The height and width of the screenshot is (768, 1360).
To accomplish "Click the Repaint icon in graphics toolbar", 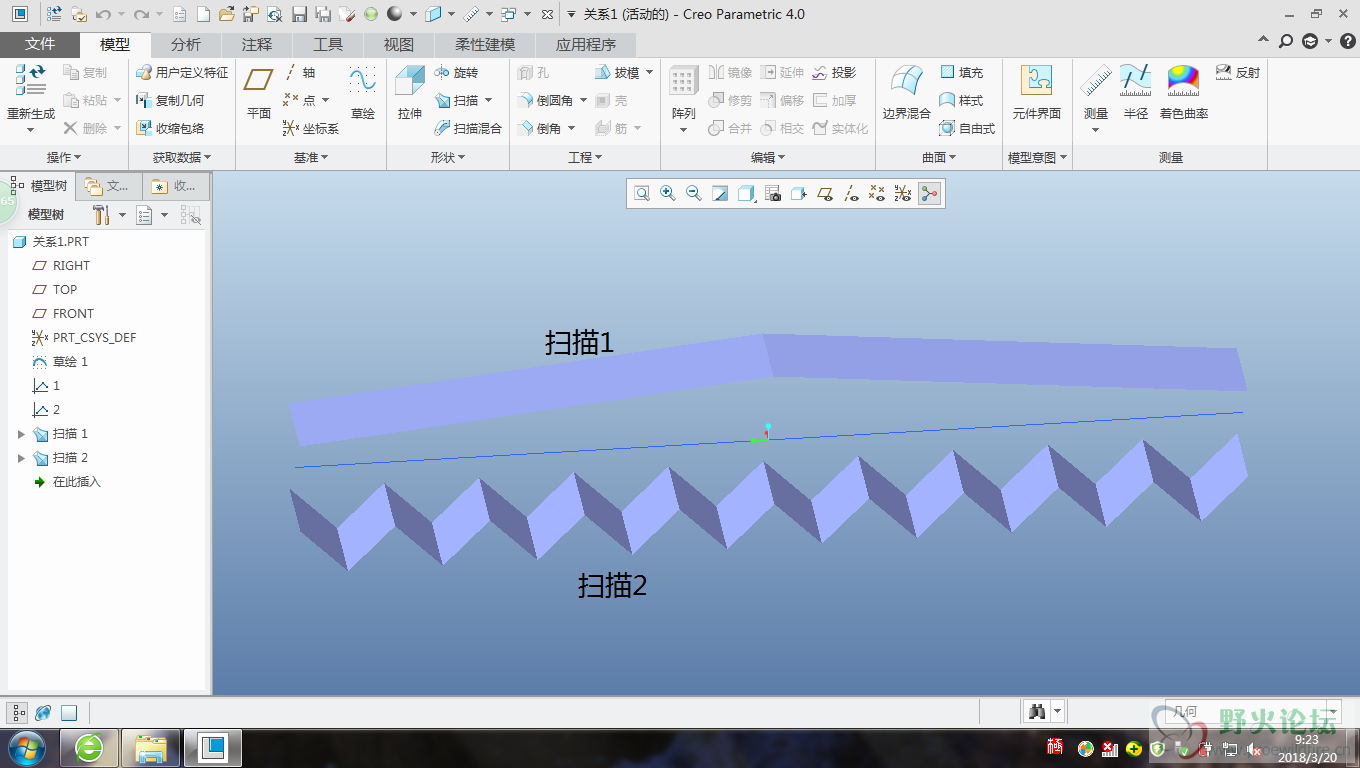I will [x=720, y=194].
